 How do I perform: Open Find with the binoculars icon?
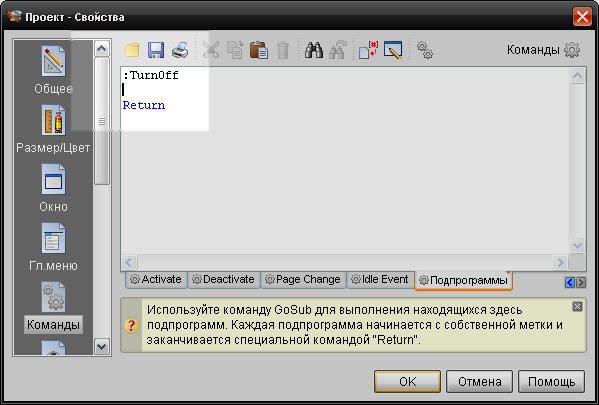pos(314,50)
